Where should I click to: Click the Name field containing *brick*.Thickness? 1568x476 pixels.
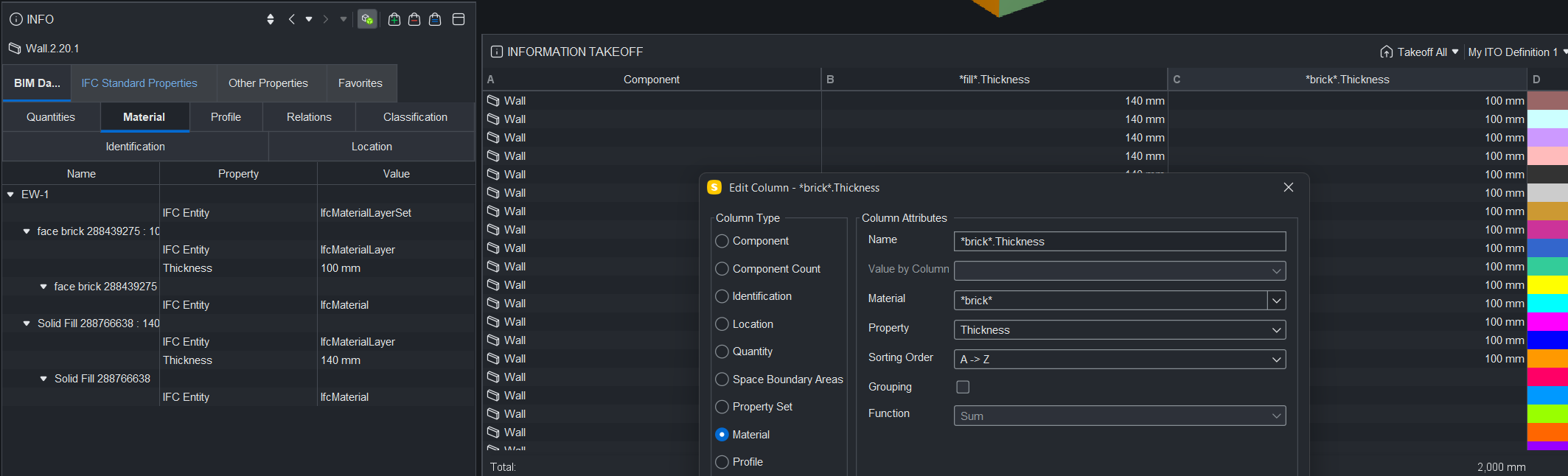1120,241
